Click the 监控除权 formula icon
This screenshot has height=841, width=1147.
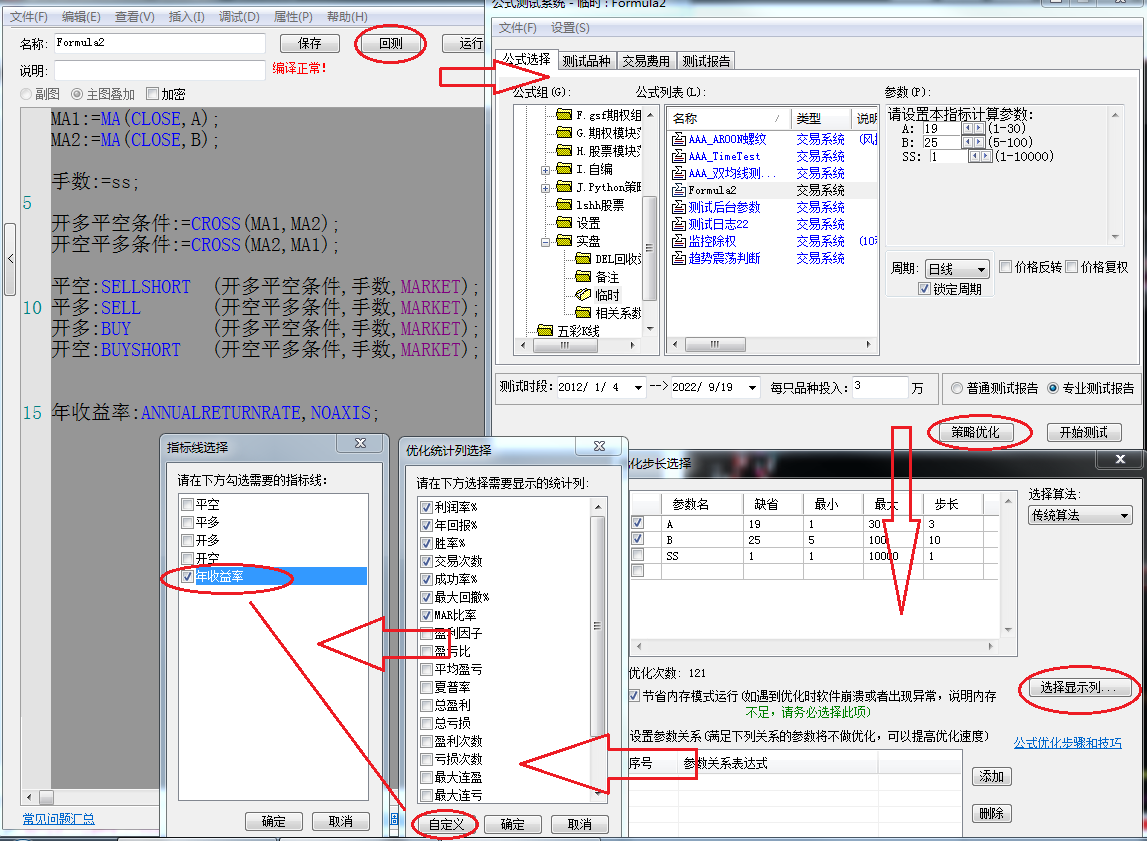tap(679, 241)
